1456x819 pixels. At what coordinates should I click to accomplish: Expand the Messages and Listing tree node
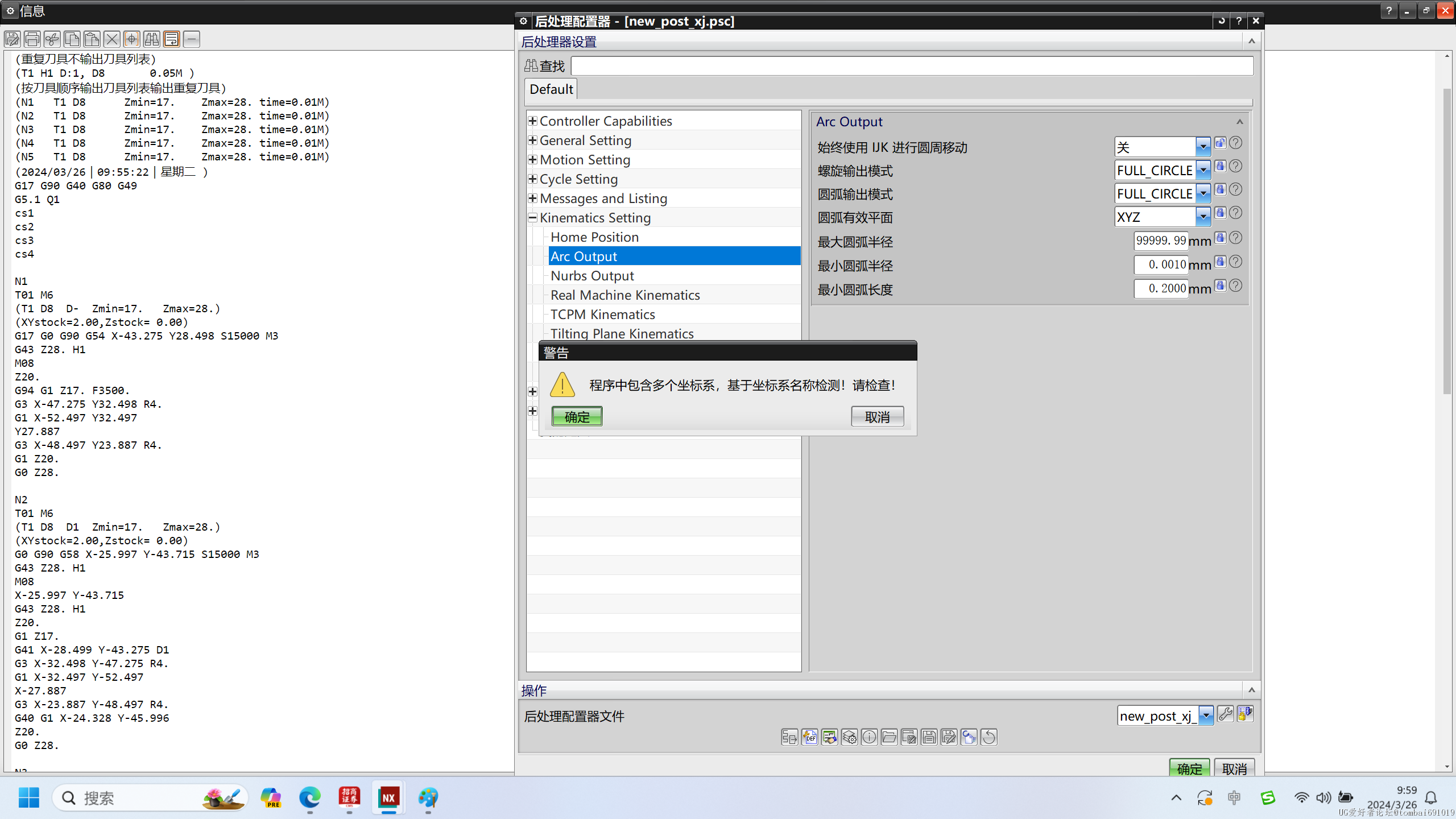click(x=532, y=198)
